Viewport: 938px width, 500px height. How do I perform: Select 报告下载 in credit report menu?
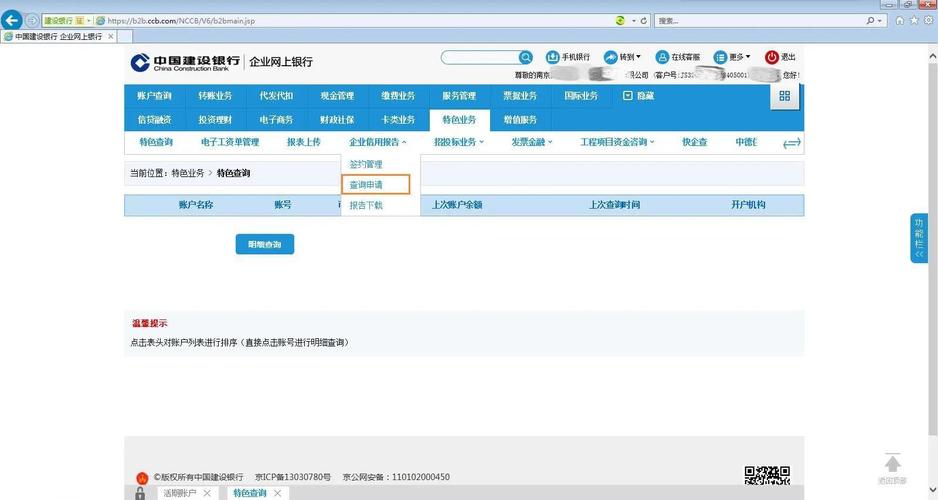366,206
